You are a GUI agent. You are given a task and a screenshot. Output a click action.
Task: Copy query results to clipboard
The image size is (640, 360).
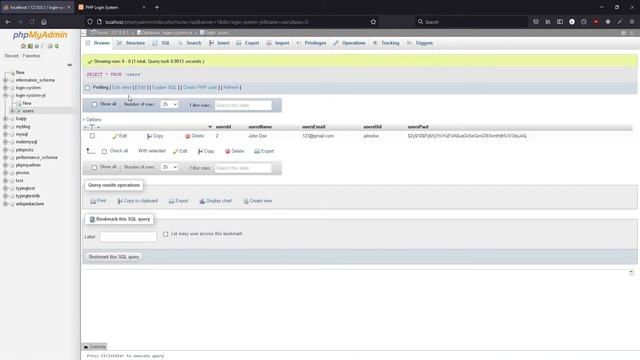pyautogui.click(x=138, y=201)
